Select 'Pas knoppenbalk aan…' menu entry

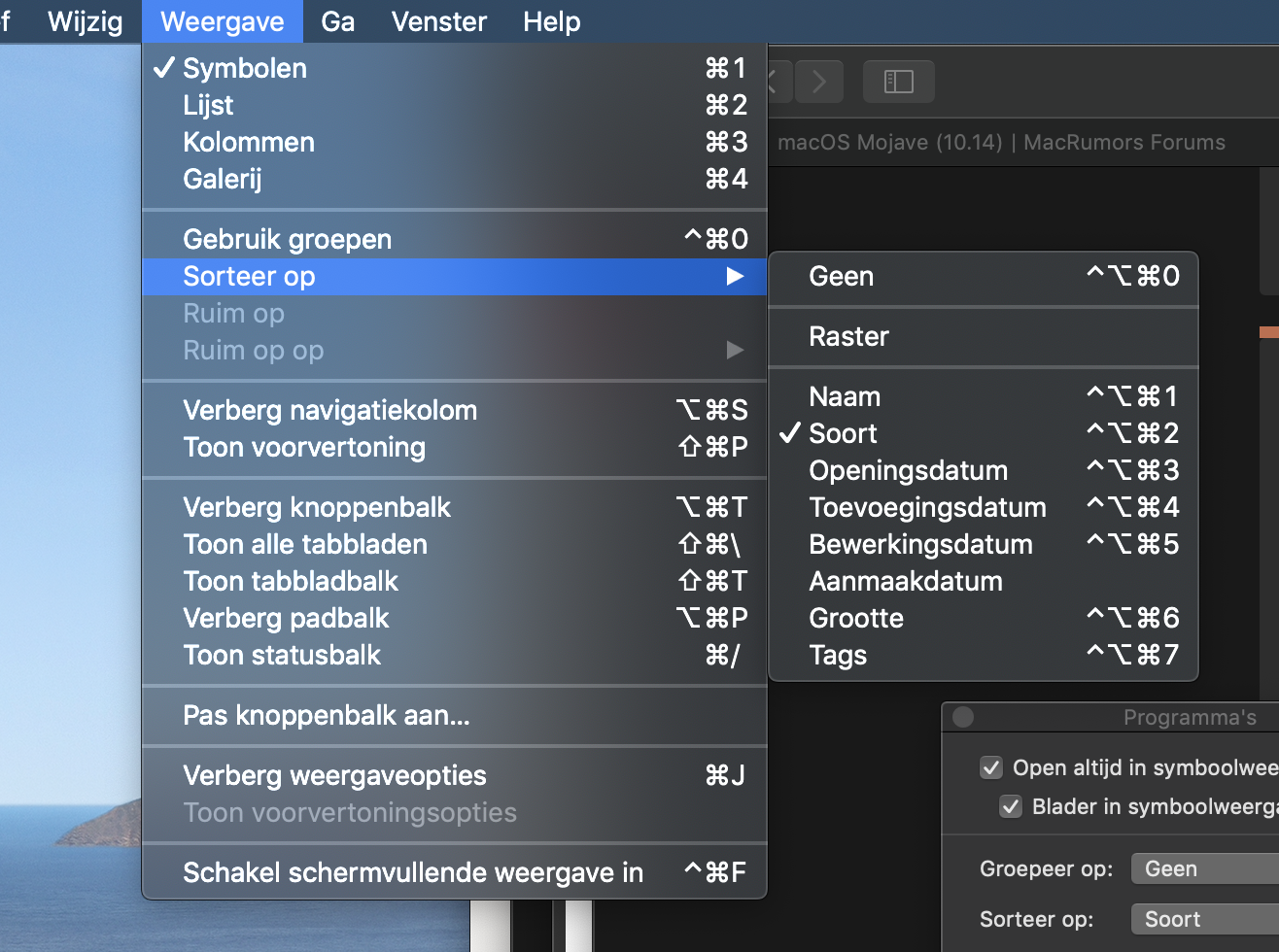(326, 716)
